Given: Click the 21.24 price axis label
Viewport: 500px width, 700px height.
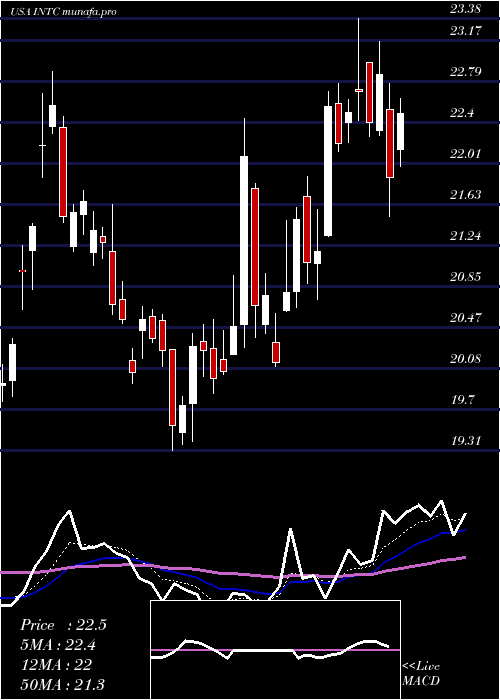Looking at the screenshot, I should pyautogui.click(x=465, y=236).
